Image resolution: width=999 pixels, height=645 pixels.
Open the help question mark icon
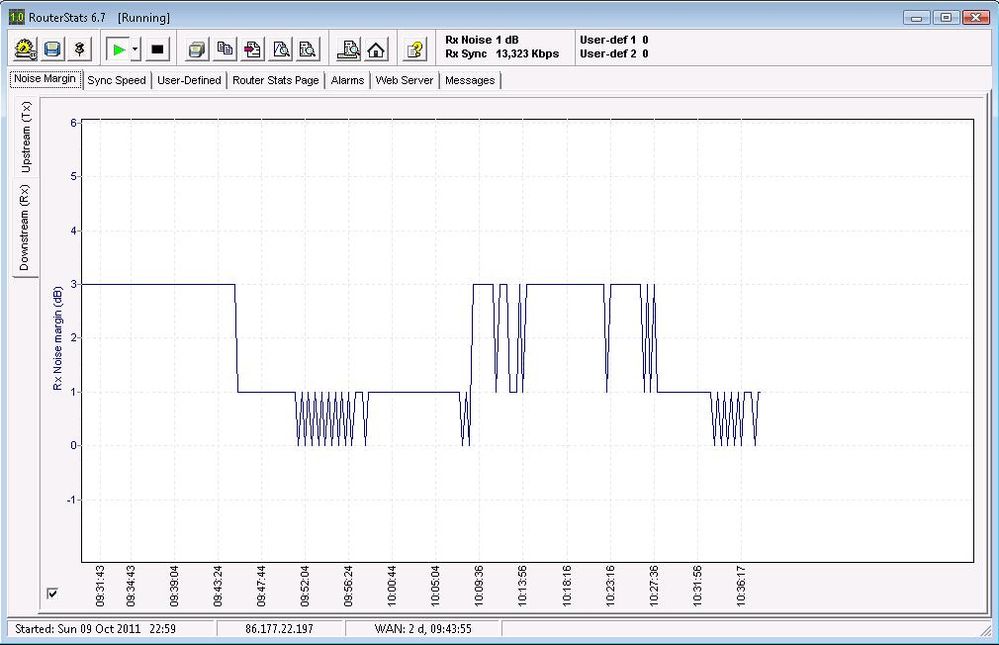point(415,48)
